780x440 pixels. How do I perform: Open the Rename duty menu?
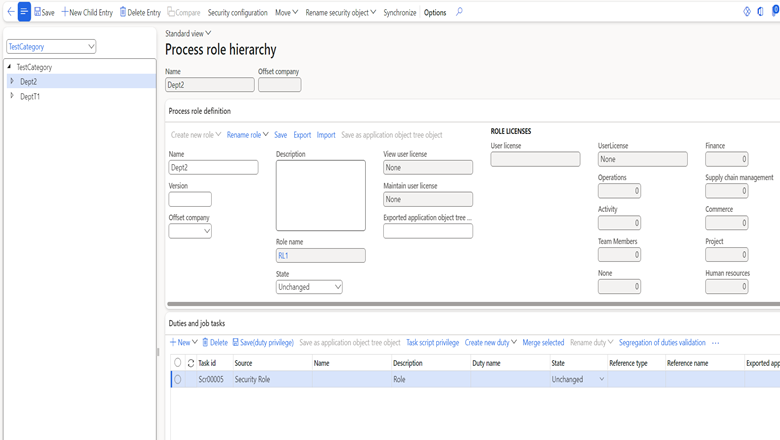tap(591, 343)
